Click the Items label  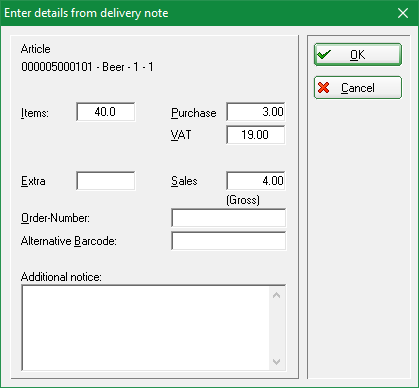[x=35, y=113]
